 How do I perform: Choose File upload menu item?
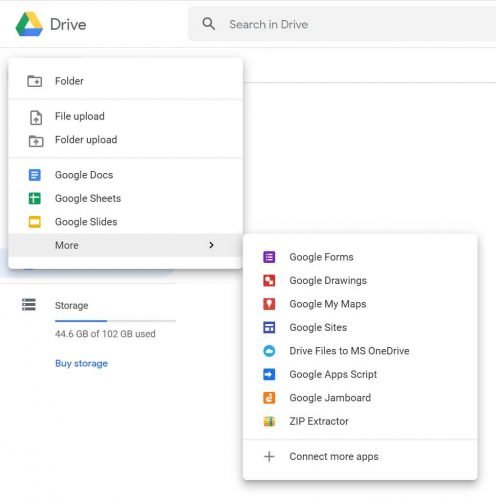[125, 116]
